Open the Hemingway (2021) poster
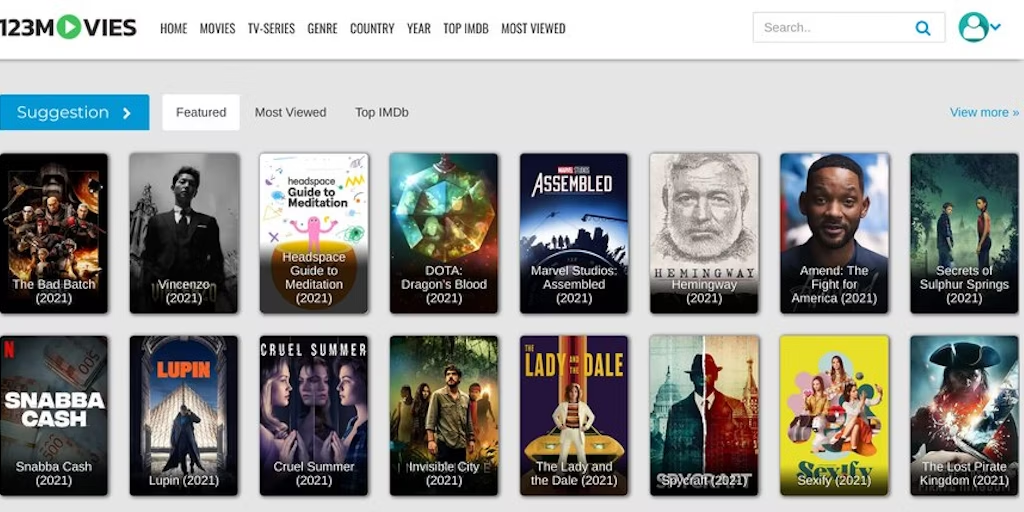 (704, 233)
